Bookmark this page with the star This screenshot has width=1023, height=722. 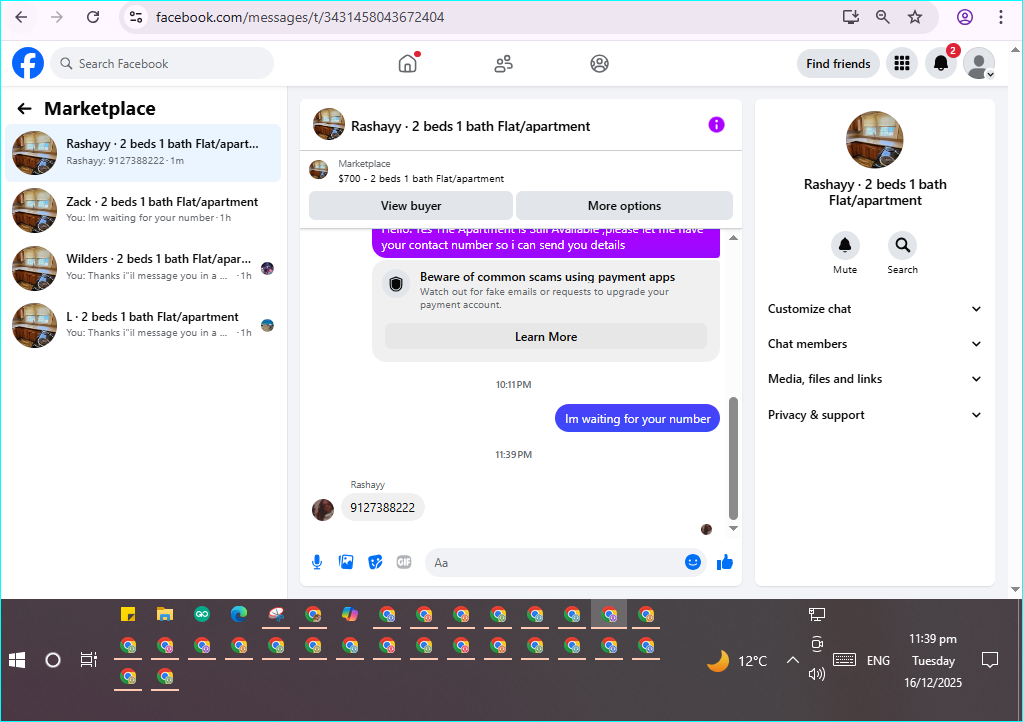(915, 17)
